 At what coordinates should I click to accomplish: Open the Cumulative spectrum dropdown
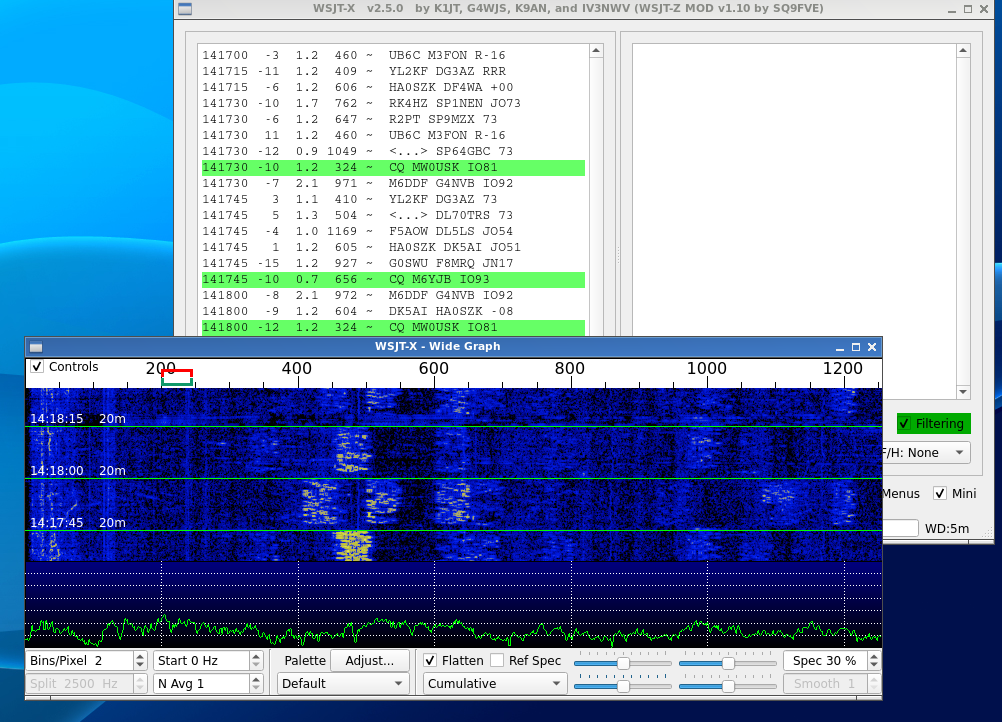[x=495, y=684]
